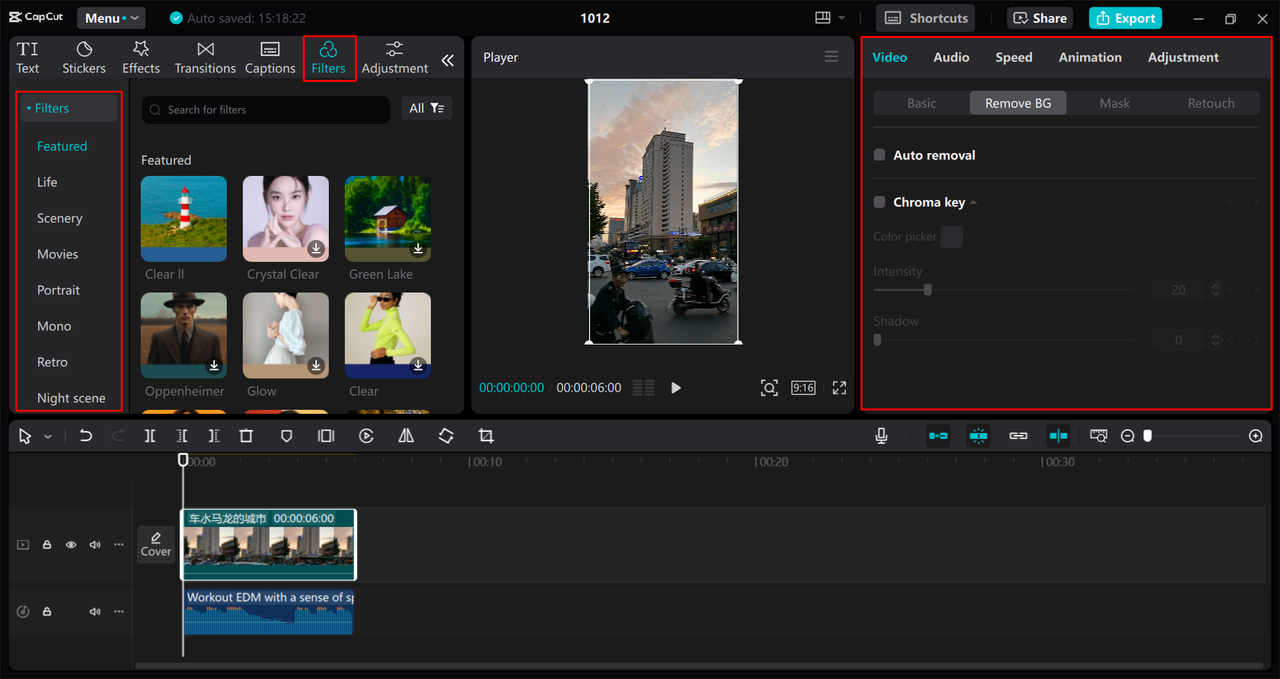Open the Captions panel
The width and height of the screenshot is (1280, 679).
tap(270, 58)
